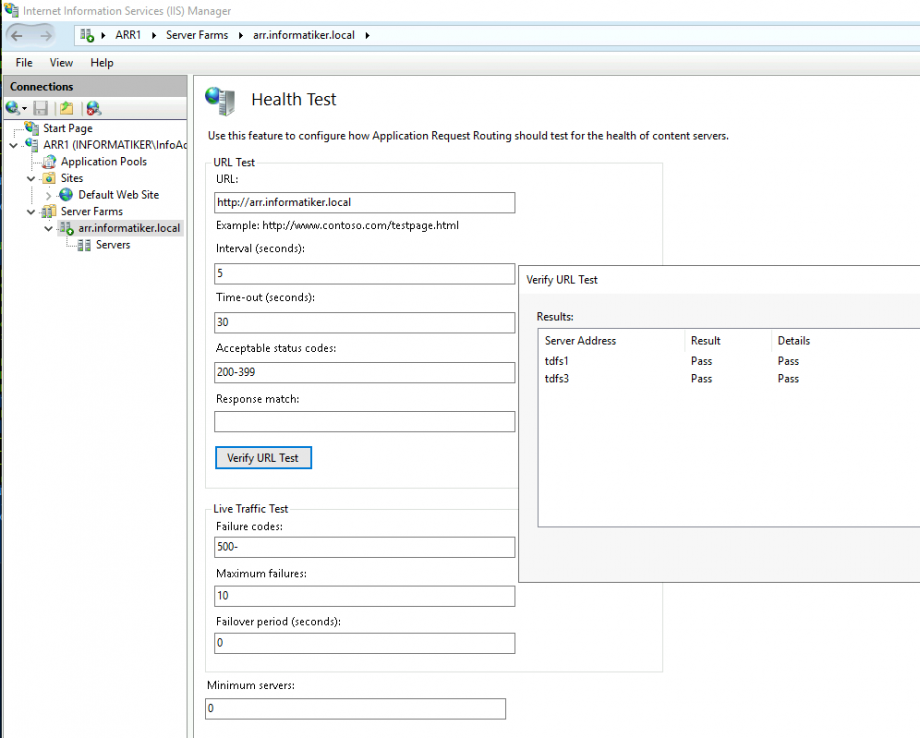Screen dimensions: 920x738
Task: Open the Connect To drop-down globe icon
Action: (14, 107)
